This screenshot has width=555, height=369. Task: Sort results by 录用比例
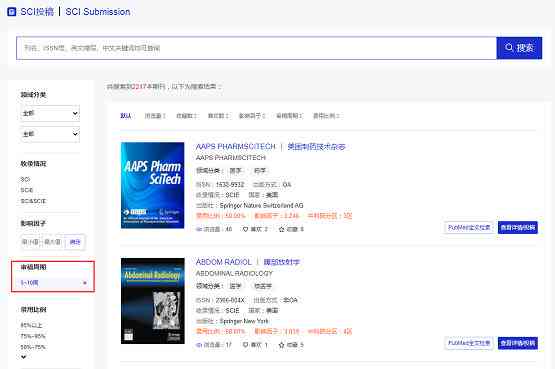pos(326,116)
